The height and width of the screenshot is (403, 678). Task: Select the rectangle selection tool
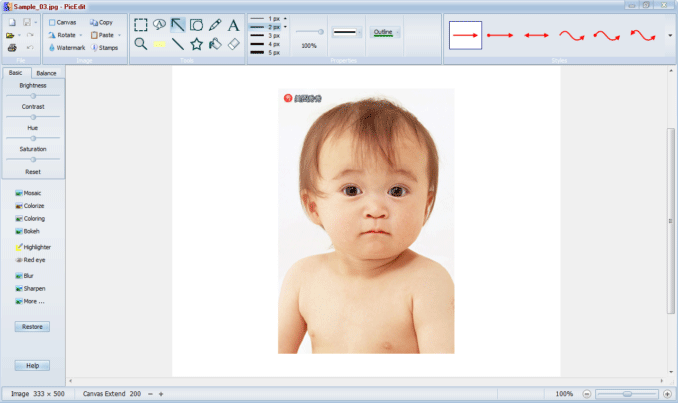[x=141, y=25]
